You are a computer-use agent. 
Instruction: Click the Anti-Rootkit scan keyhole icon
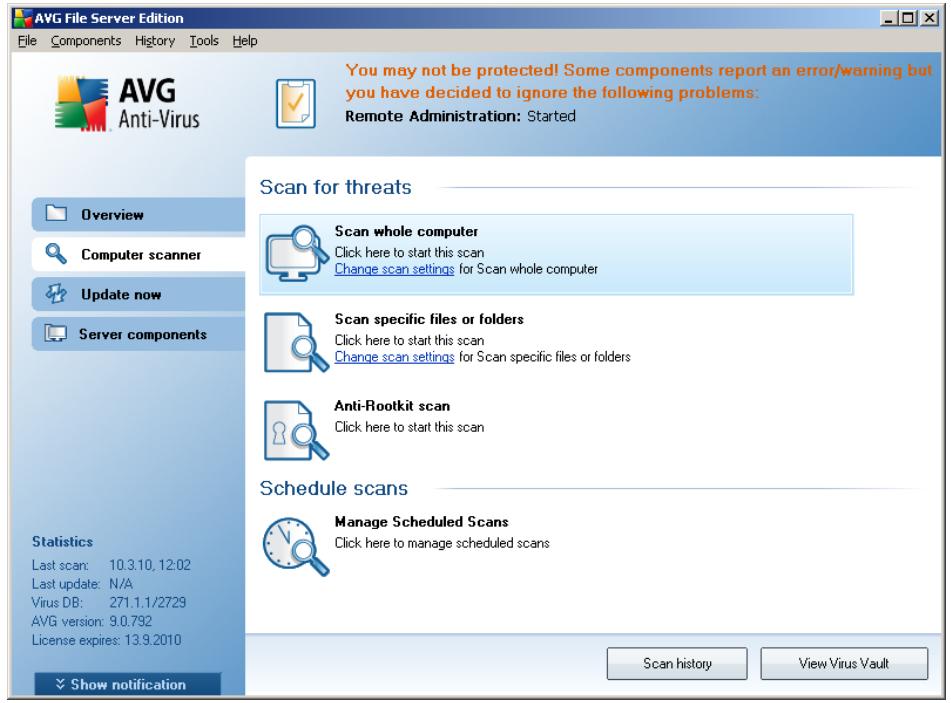(x=296, y=429)
